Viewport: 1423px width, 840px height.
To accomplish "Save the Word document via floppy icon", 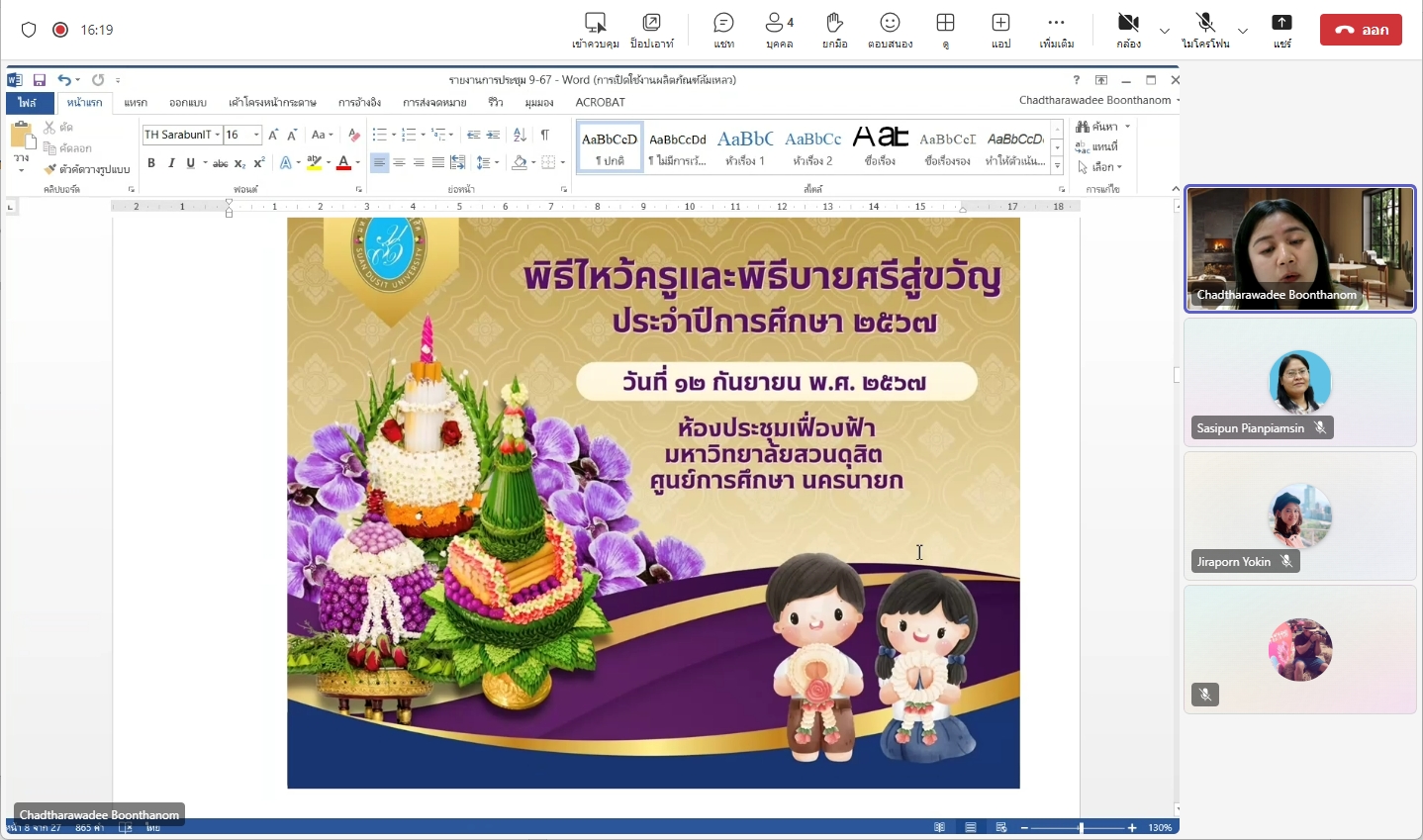I will click(40, 80).
